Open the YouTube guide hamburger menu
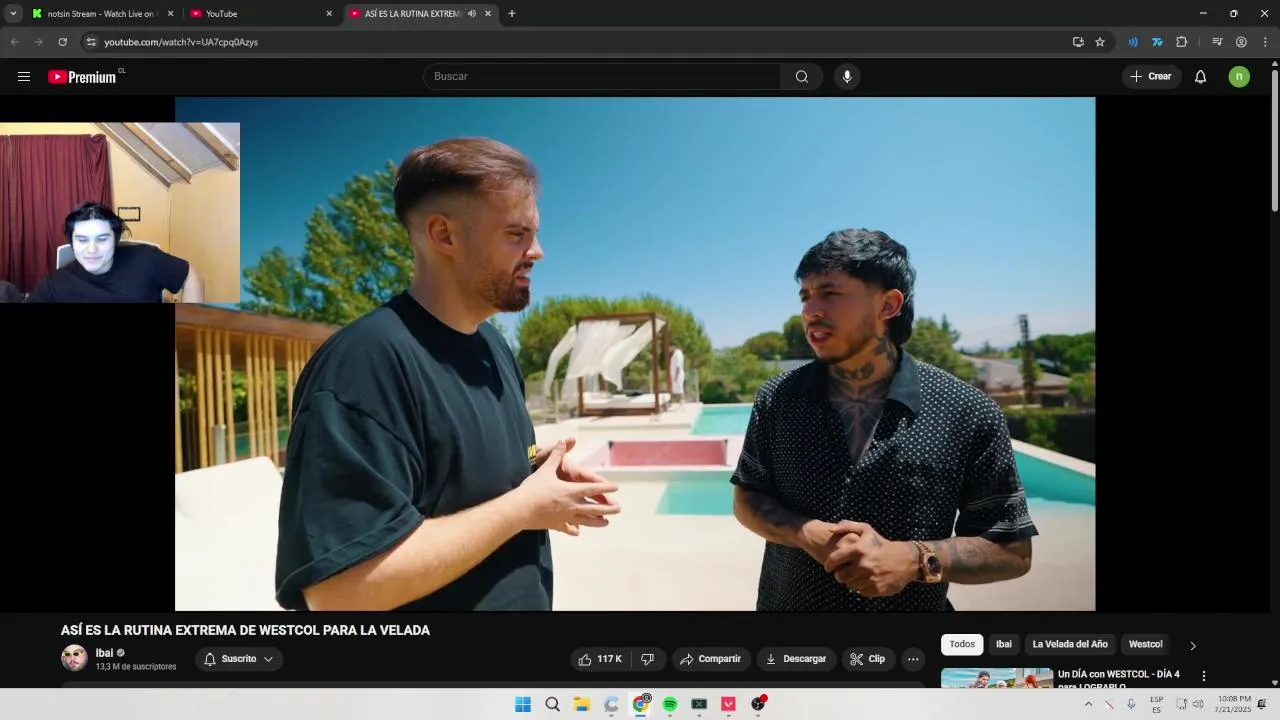Image resolution: width=1280 pixels, height=720 pixels. click(x=24, y=77)
